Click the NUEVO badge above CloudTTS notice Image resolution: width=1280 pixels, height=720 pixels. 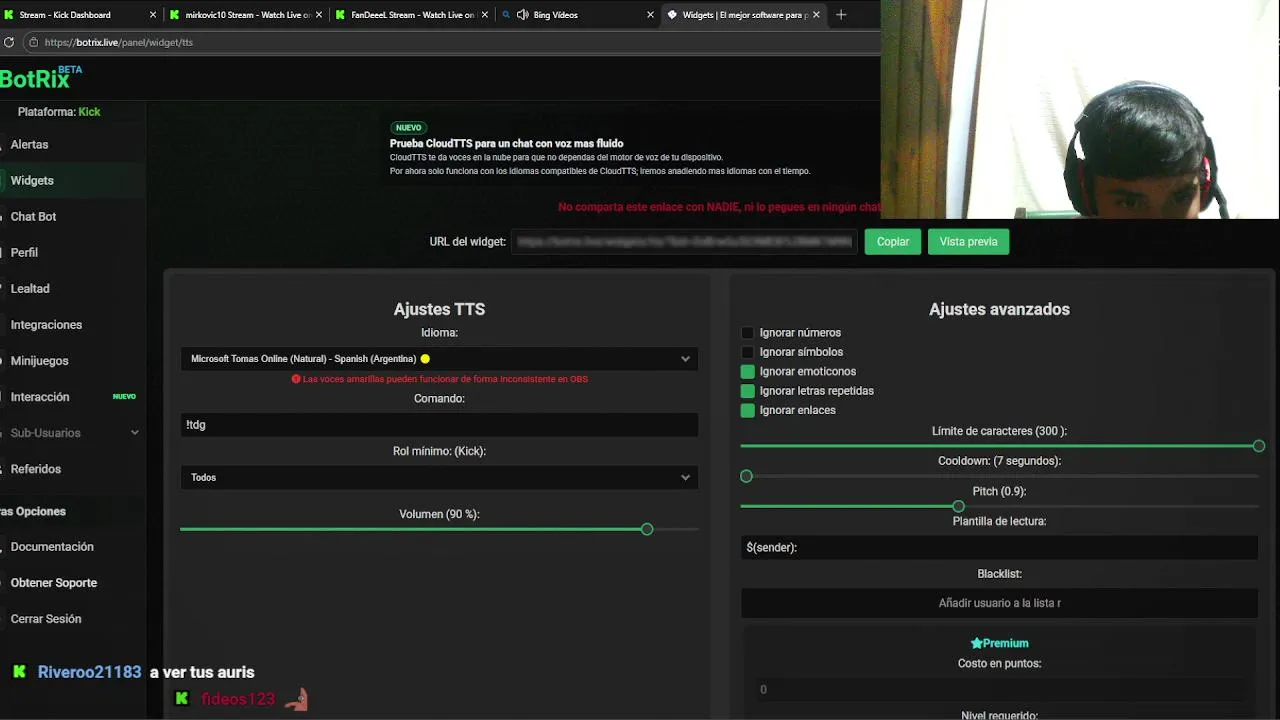pos(408,128)
